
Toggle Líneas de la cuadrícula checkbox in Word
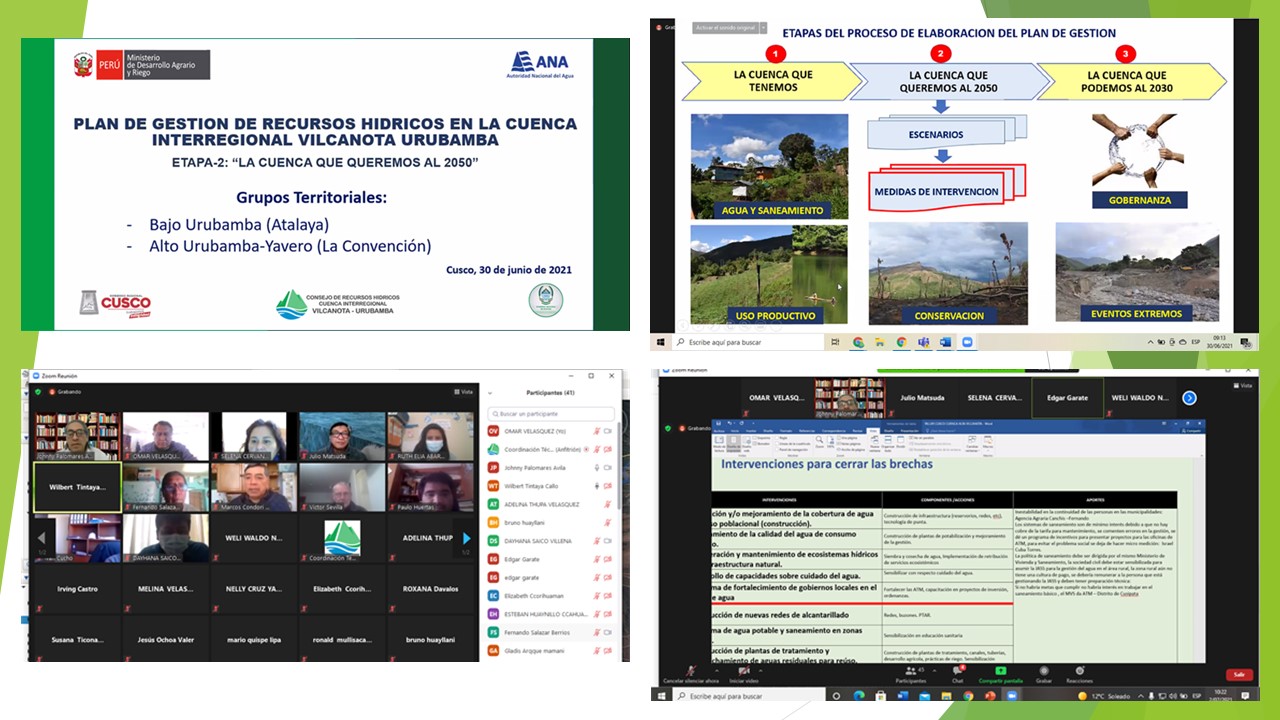point(777,444)
